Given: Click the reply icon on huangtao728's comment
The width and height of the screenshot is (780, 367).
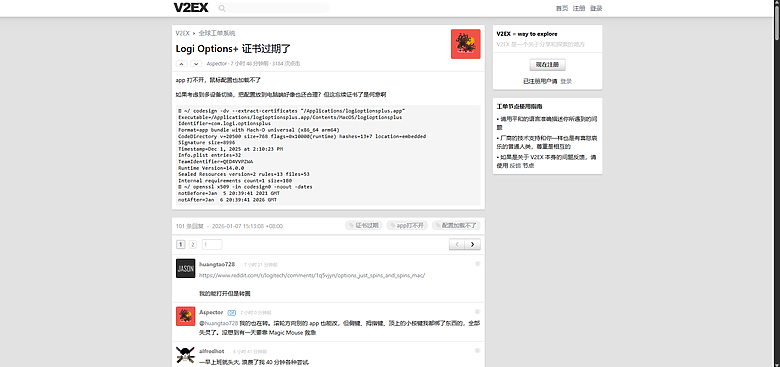Looking at the screenshot, I should (478, 264).
